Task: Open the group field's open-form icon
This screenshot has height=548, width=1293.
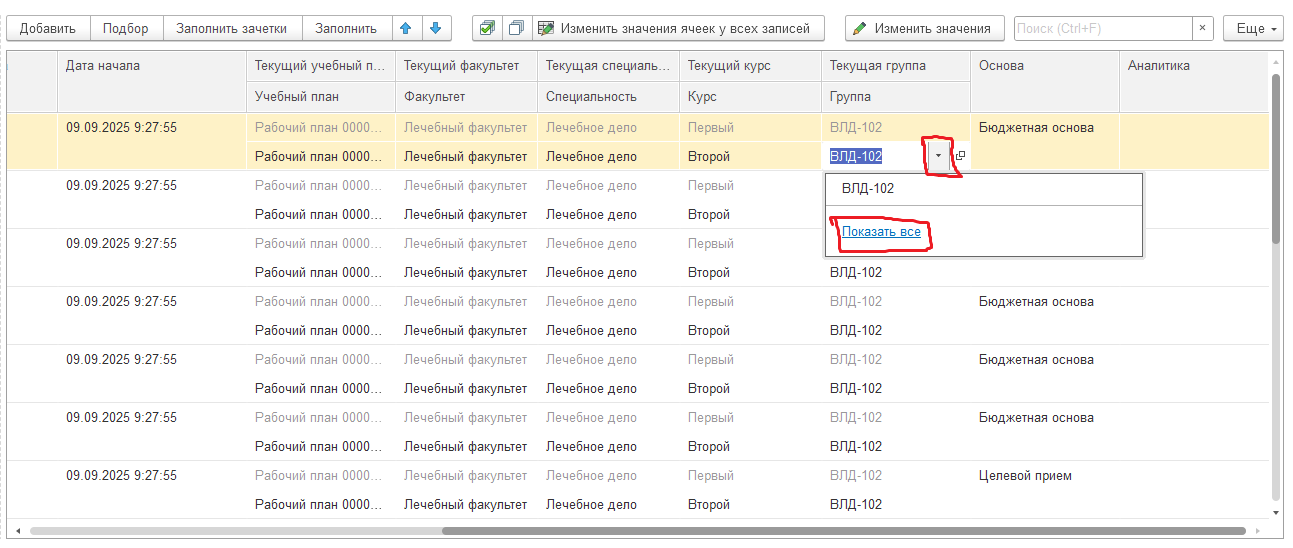Action: [x=960, y=156]
